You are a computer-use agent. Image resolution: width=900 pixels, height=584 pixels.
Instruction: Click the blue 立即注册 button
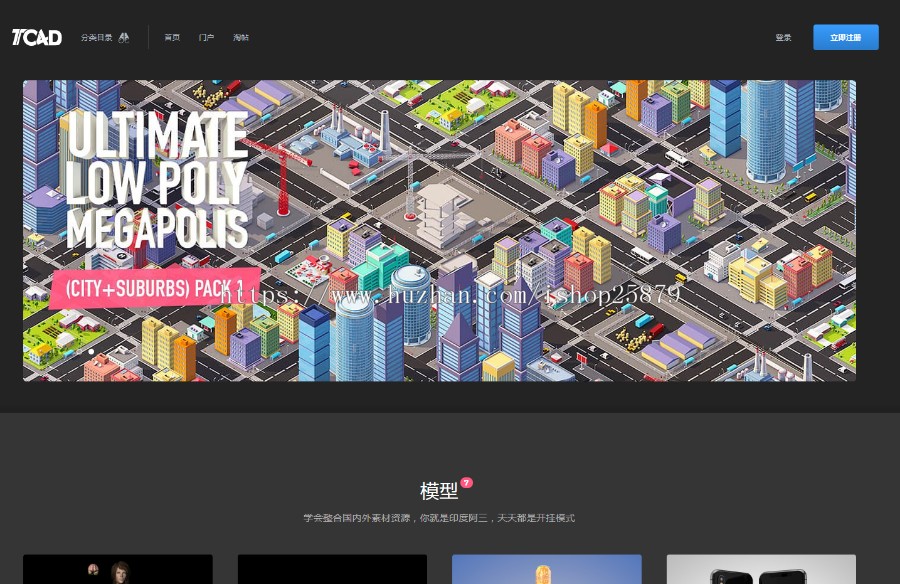pos(845,37)
